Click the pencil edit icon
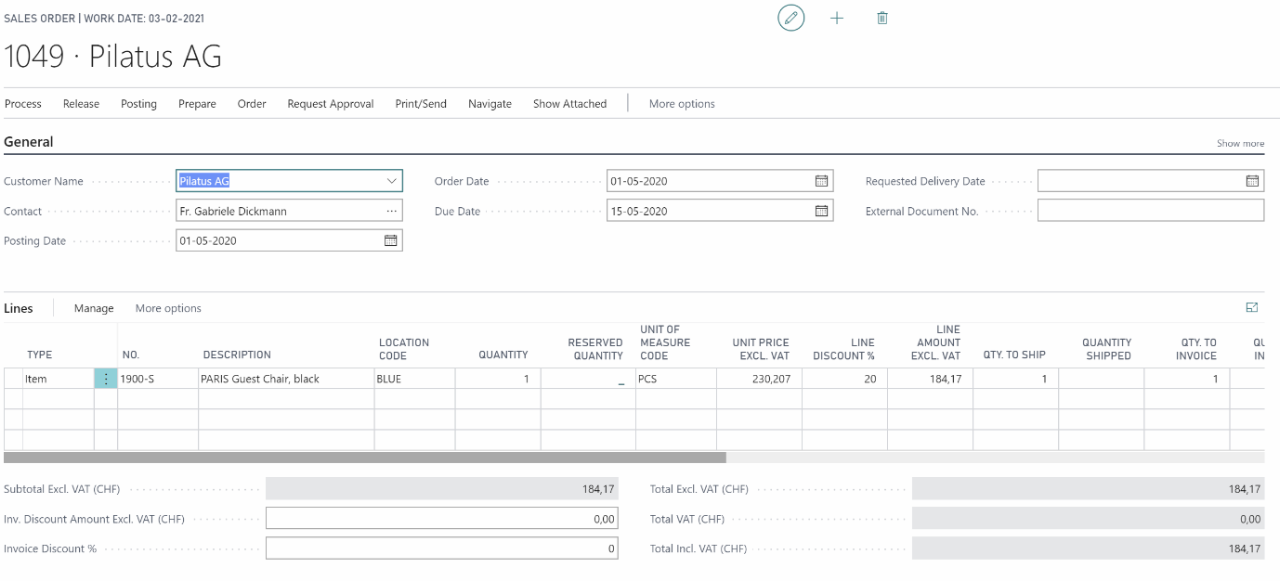 coord(791,18)
